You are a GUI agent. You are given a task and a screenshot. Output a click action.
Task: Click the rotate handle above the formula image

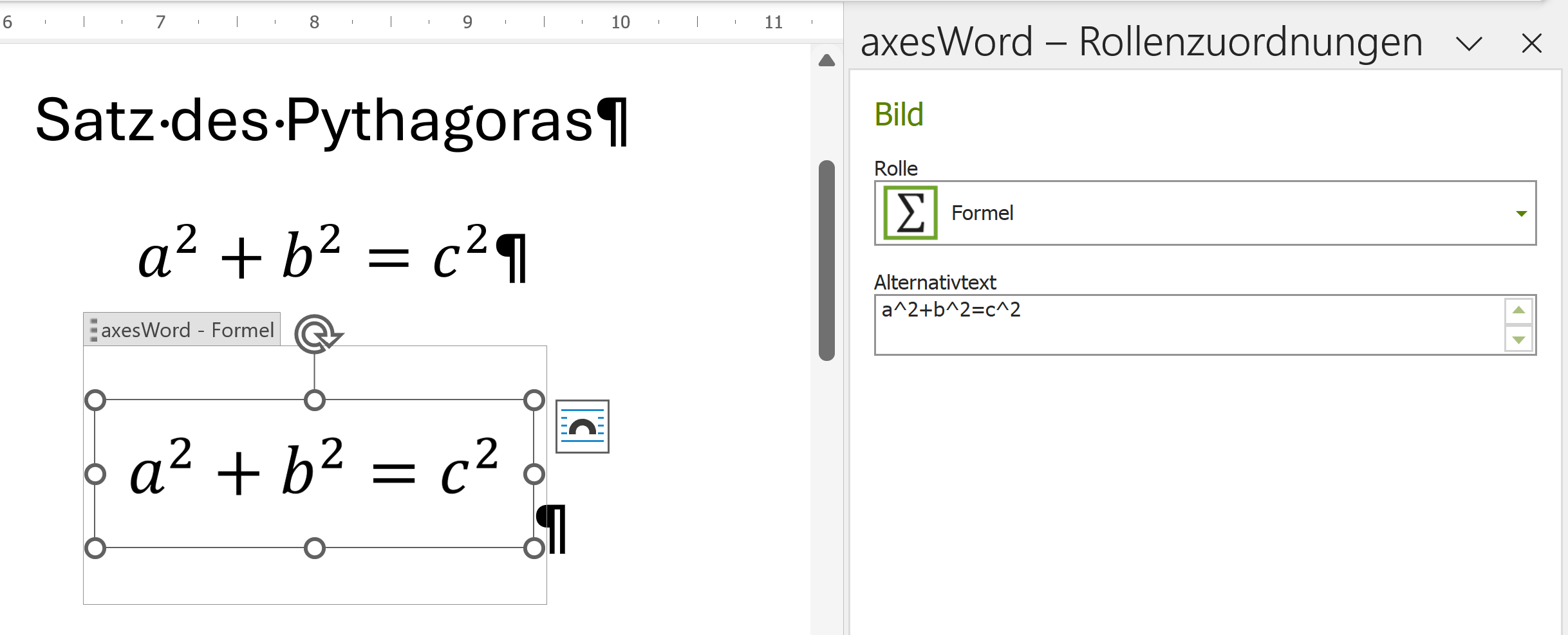(x=317, y=333)
